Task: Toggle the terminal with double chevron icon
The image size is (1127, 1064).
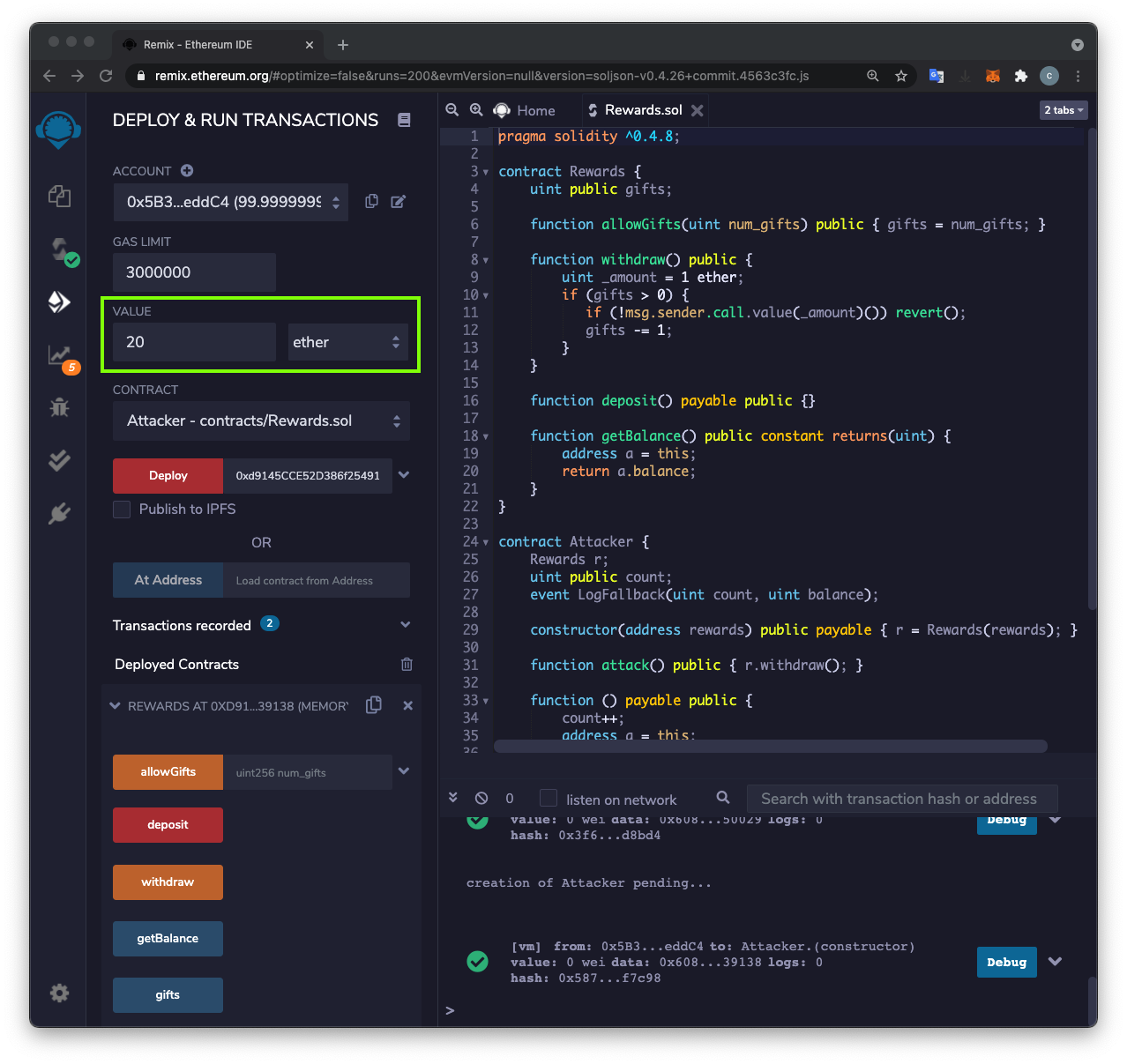Action: [x=453, y=797]
